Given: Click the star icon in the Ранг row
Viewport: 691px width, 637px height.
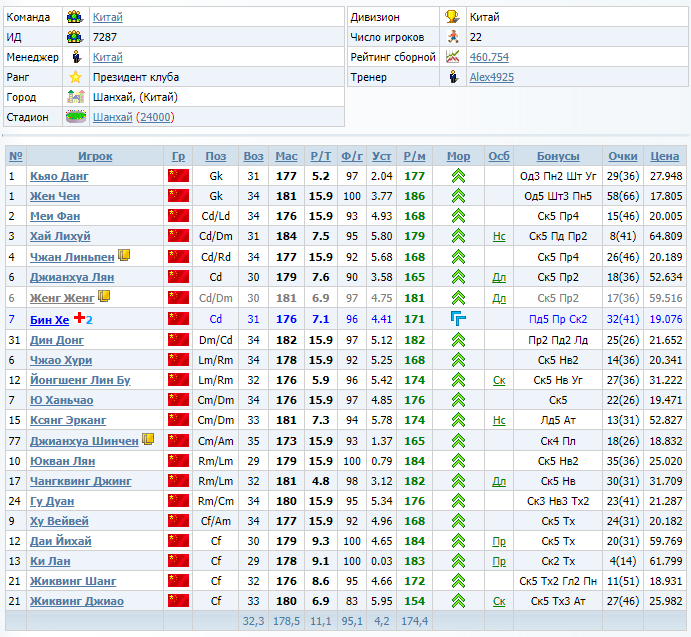Looking at the screenshot, I should coord(75,77).
